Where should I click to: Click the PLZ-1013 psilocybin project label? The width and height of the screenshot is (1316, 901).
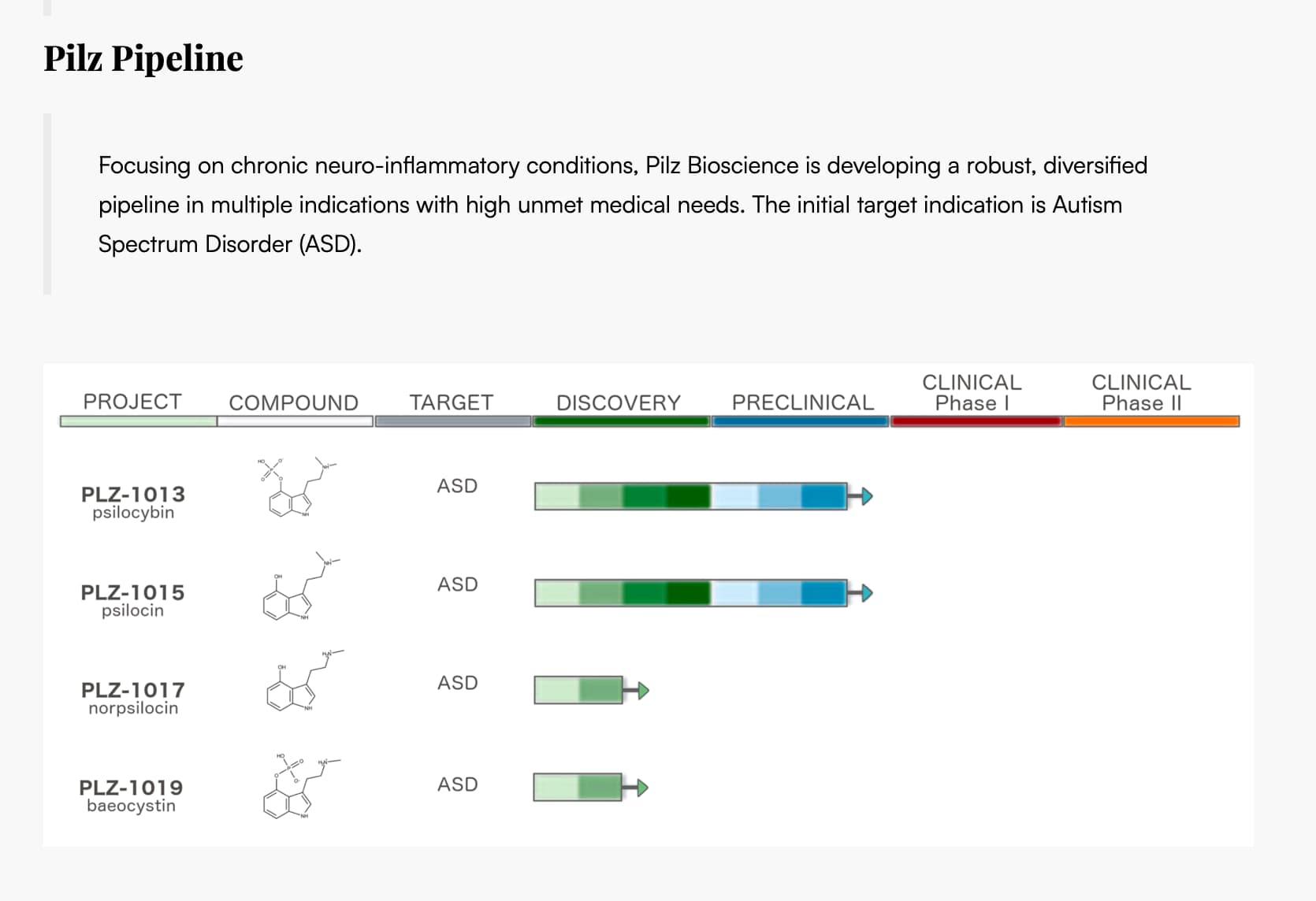click(x=133, y=502)
